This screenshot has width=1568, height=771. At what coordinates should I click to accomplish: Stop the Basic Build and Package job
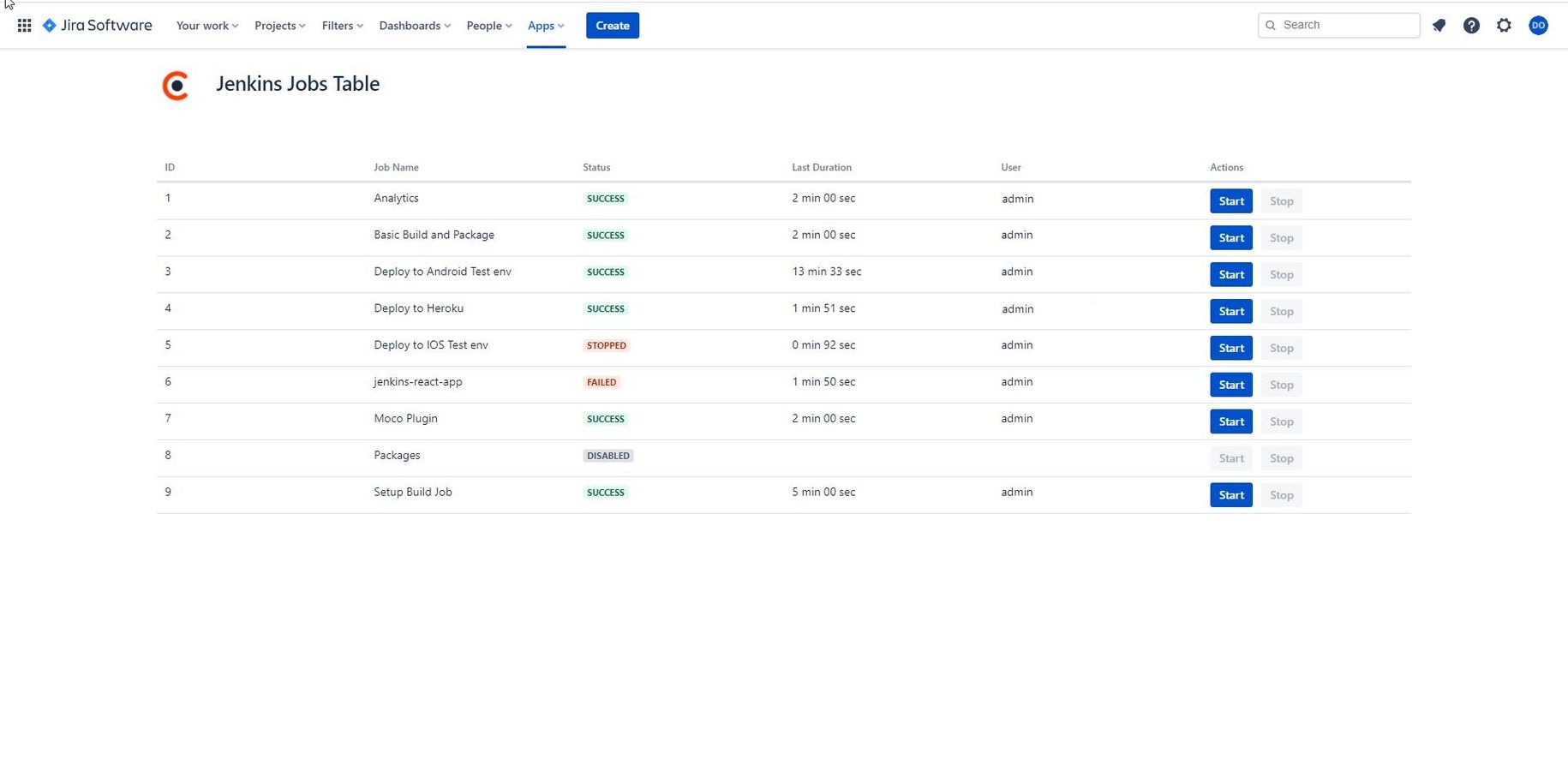tap(1282, 238)
